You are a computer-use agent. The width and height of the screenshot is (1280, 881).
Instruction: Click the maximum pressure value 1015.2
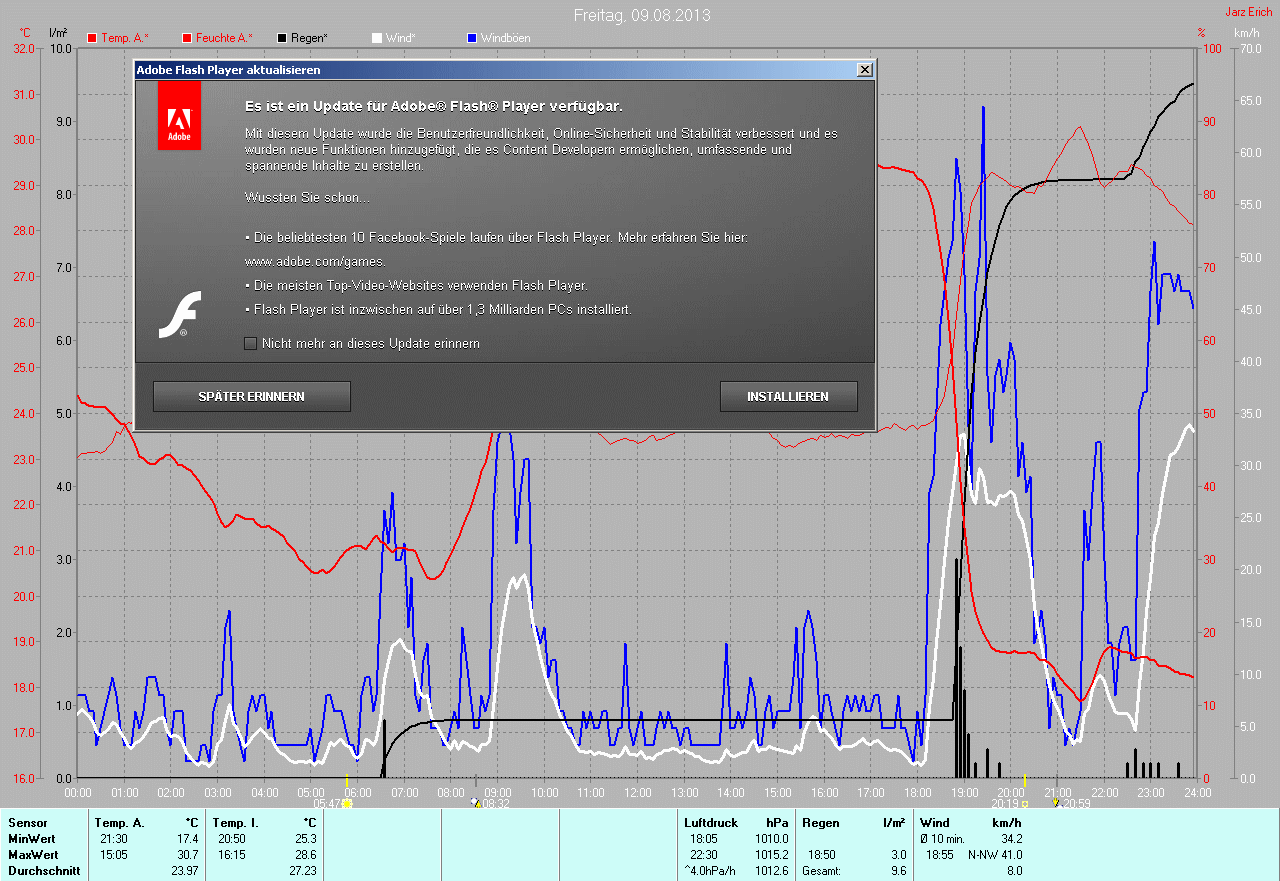pos(771,854)
